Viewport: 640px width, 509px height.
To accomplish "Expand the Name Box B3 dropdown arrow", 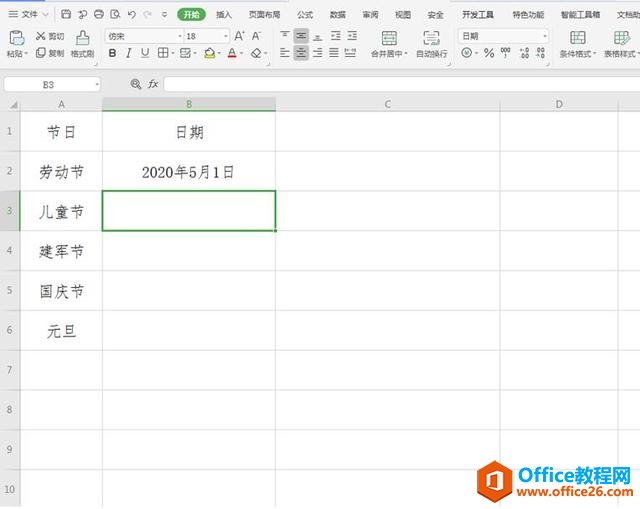I will [97, 85].
